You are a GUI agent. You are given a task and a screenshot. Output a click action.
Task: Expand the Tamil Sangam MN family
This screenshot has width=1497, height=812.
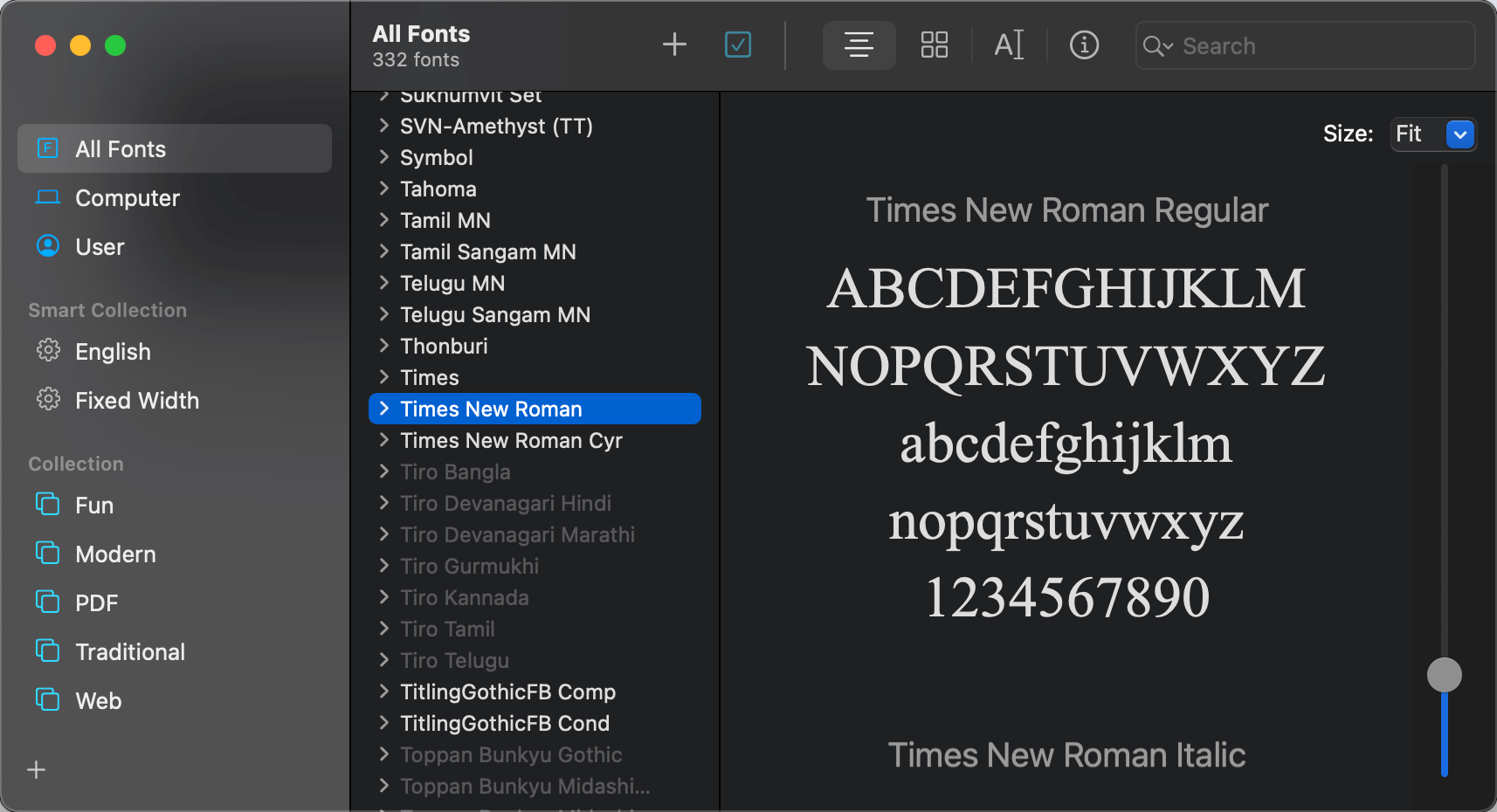tap(384, 251)
